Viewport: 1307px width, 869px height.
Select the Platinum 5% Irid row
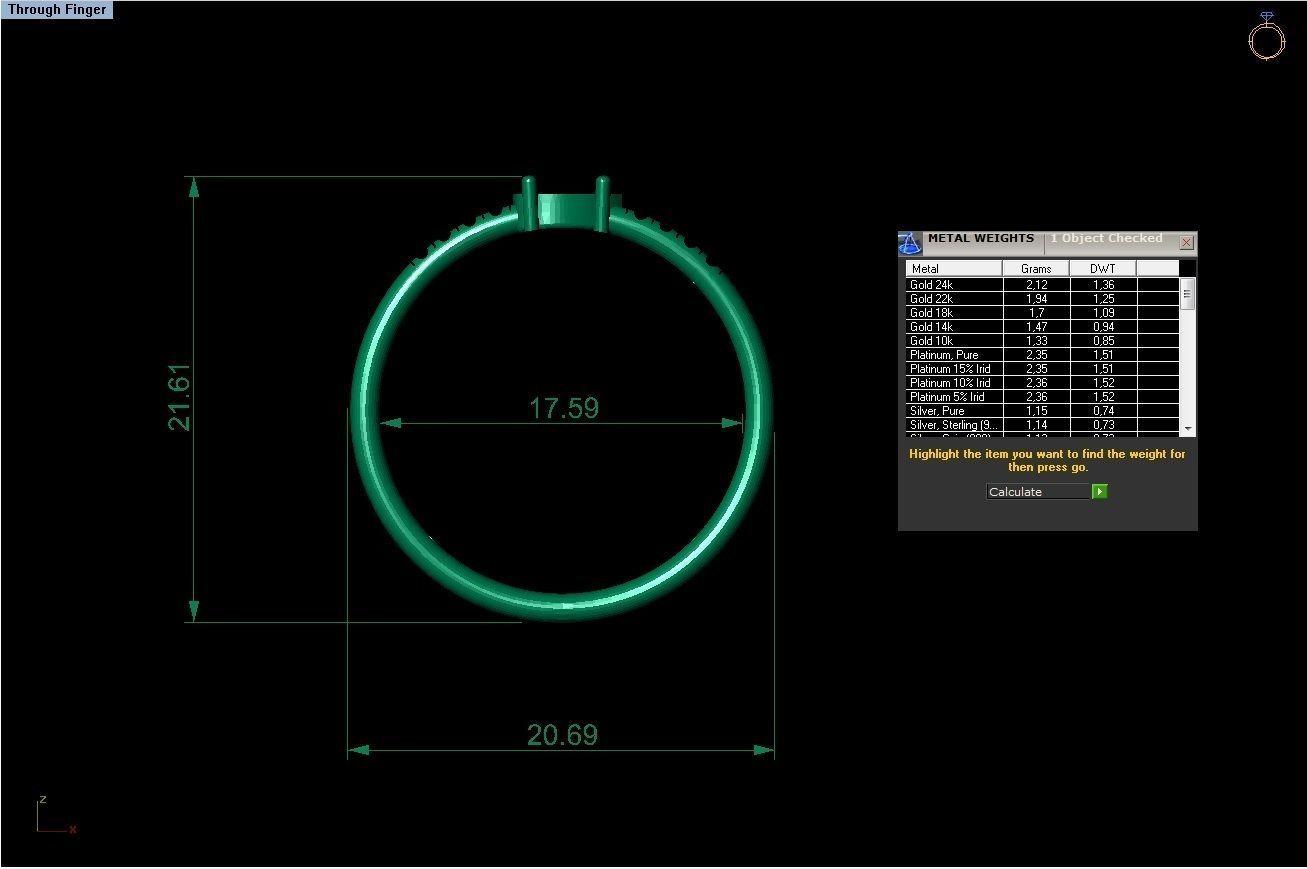(1043, 397)
